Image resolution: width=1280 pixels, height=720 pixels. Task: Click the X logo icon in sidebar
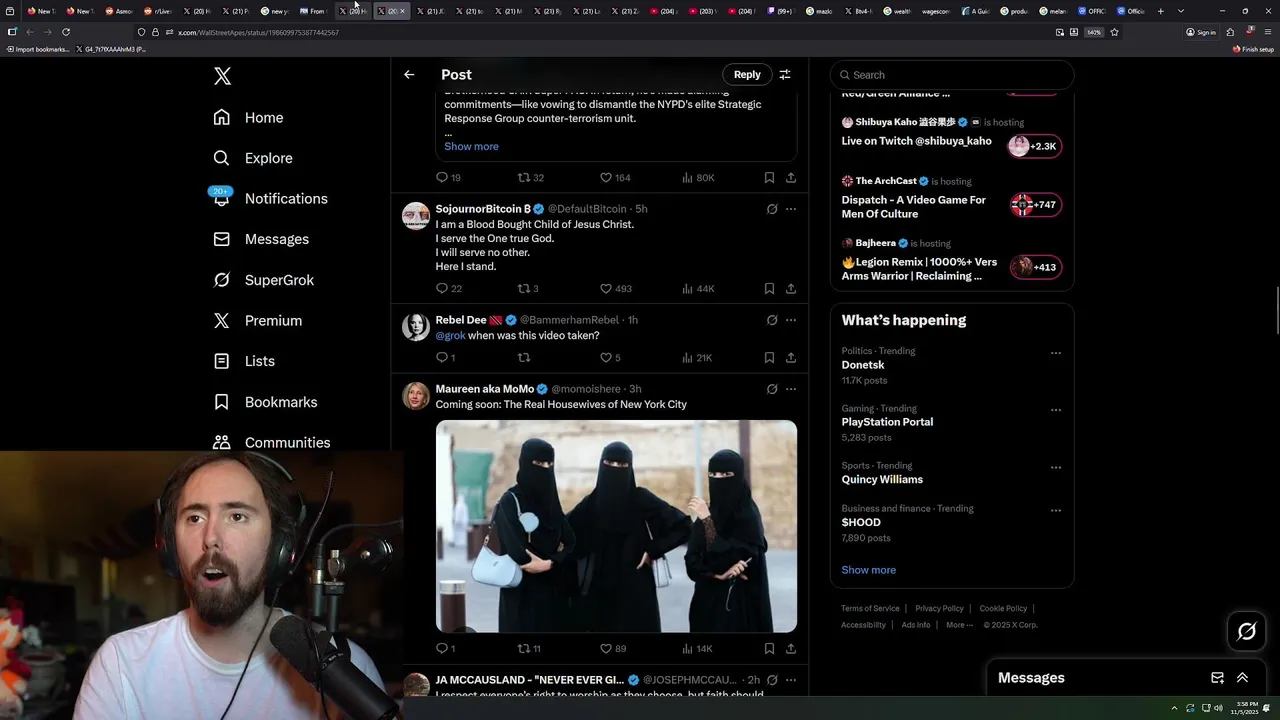tap(222, 76)
